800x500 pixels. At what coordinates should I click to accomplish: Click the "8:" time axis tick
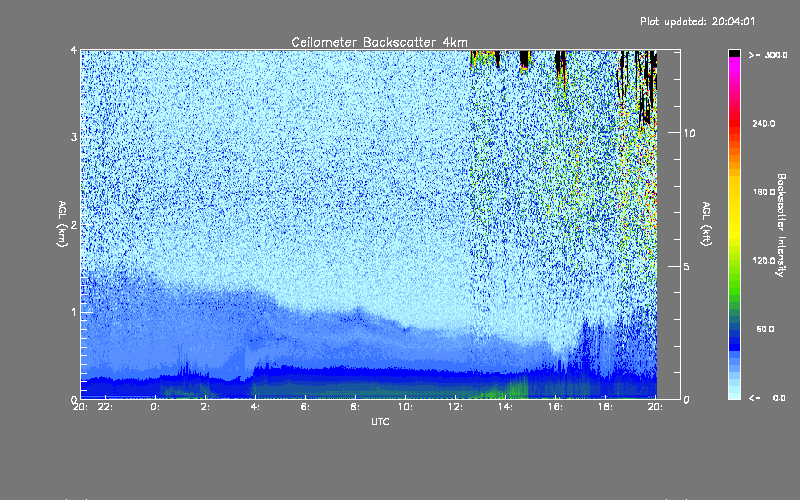pos(355,407)
